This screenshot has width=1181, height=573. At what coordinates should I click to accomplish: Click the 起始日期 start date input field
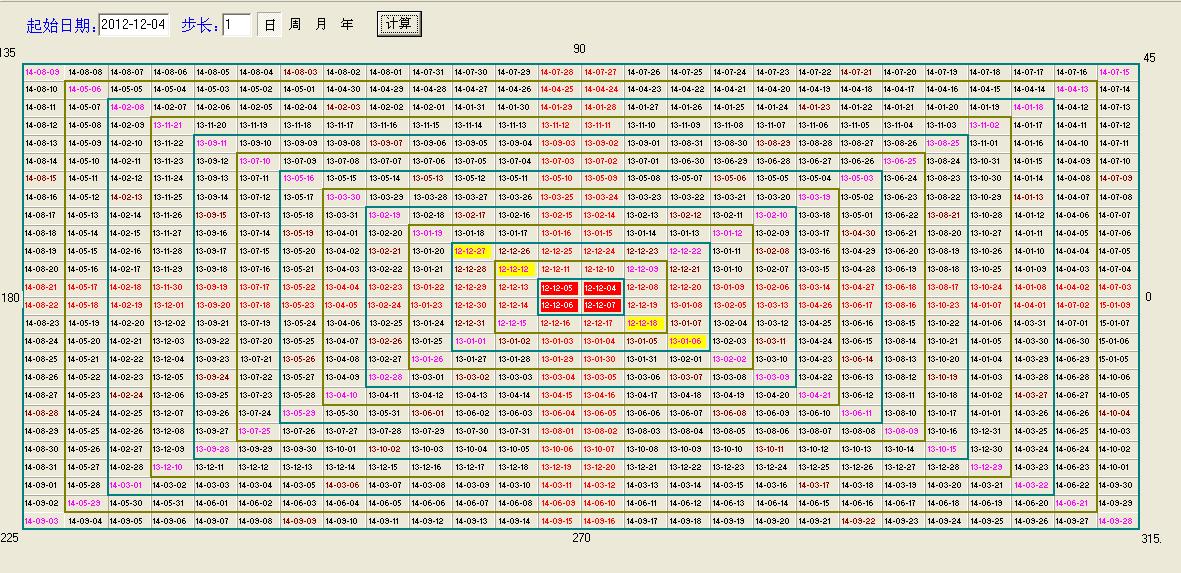pos(135,24)
